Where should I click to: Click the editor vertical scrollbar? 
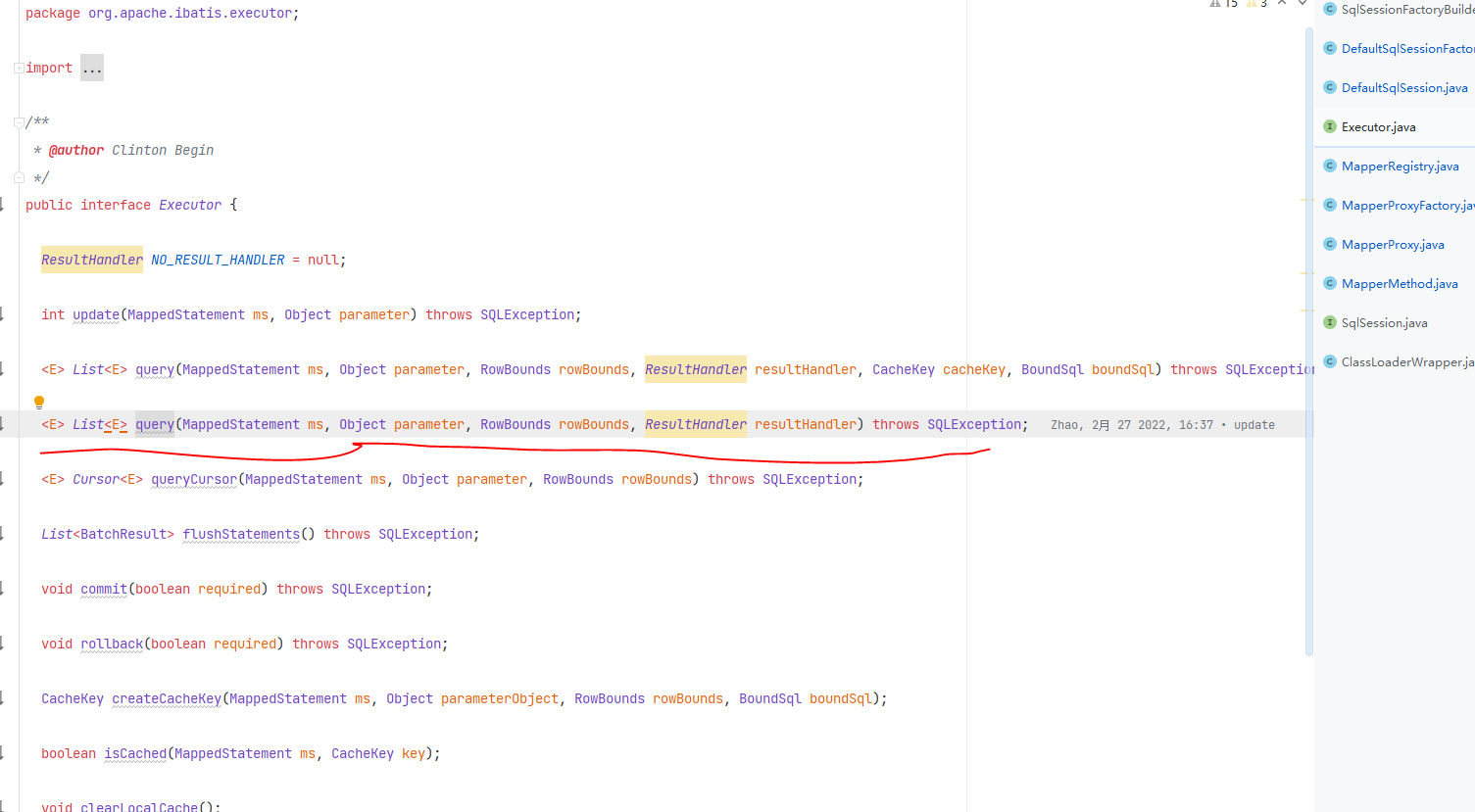(x=1309, y=343)
